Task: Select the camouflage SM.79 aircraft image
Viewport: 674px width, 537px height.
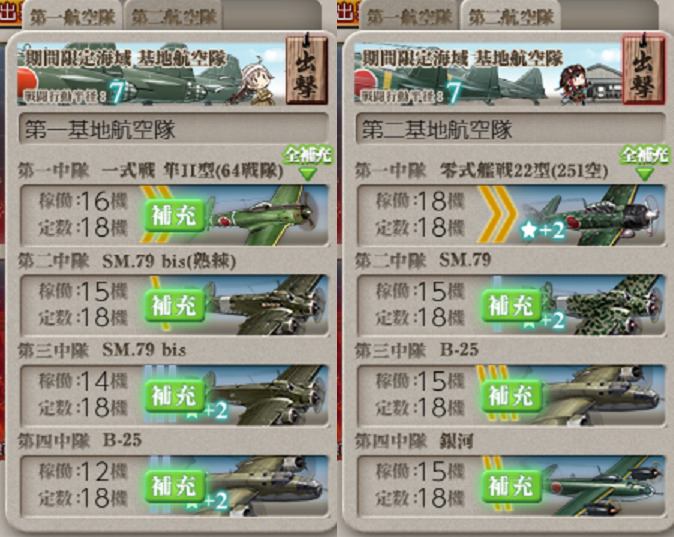Action: (x=604, y=305)
